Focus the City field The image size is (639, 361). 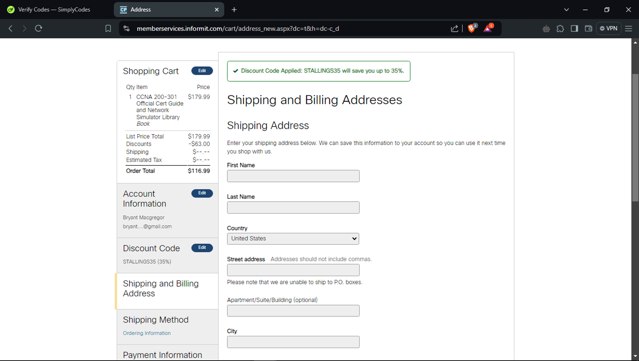[x=293, y=342]
